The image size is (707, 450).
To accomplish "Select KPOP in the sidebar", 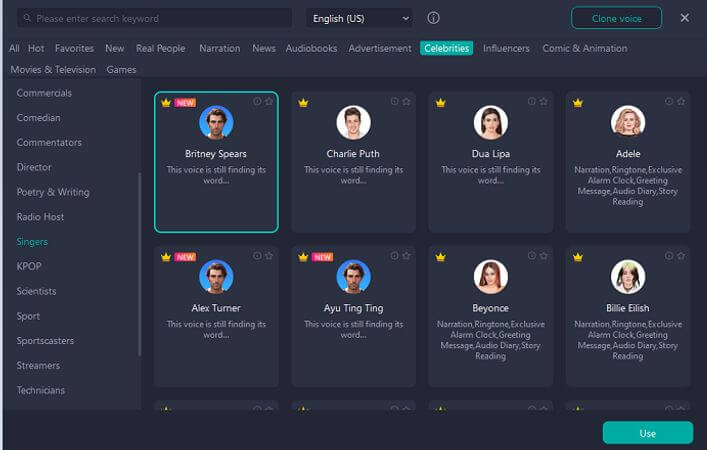I will (x=29, y=266).
